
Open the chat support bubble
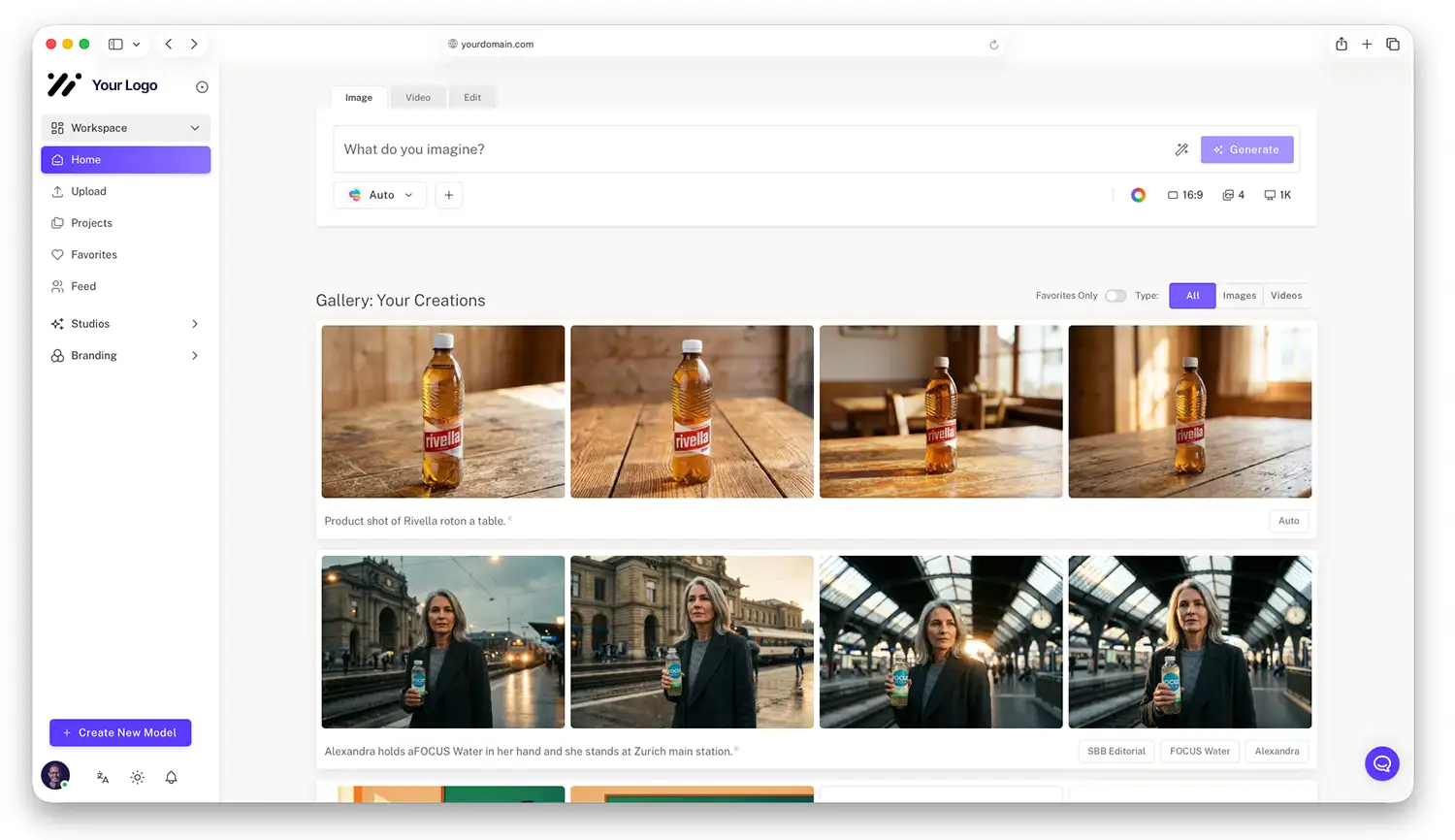click(1381, 764)
